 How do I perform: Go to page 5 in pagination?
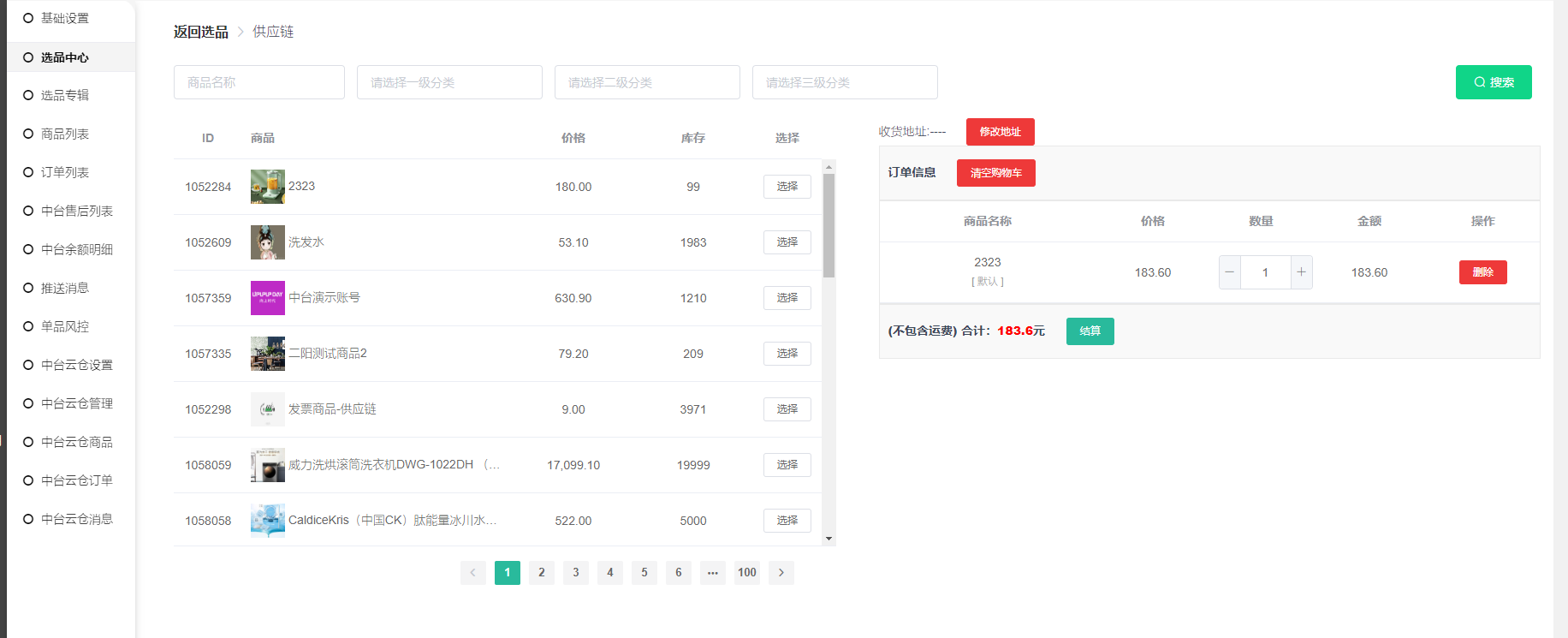(x=644, y=573)
